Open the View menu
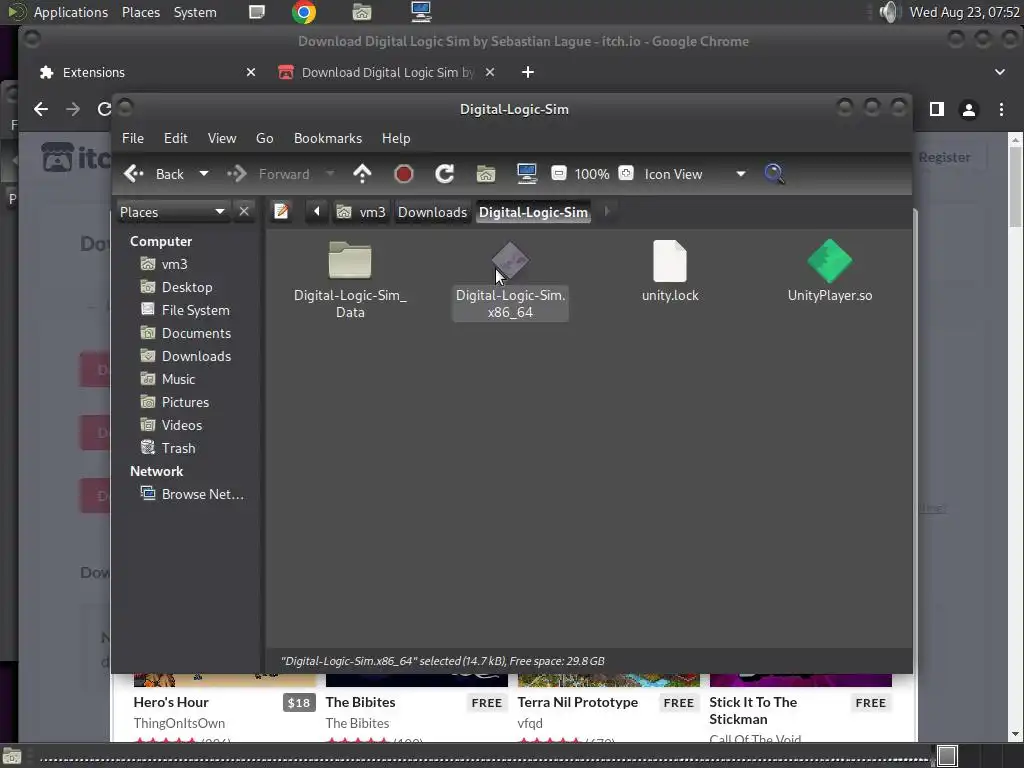This screenshot has width=1024, height=768. click(x=222, y=138)
